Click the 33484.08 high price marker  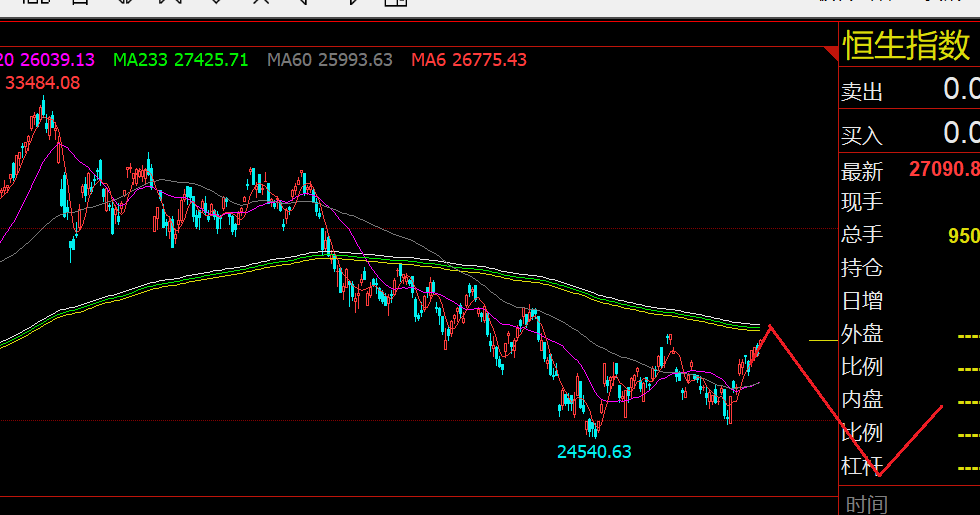42,82
